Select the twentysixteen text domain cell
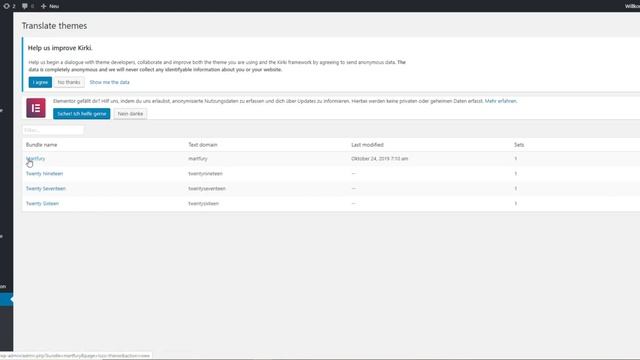 (x=204, y=203)
